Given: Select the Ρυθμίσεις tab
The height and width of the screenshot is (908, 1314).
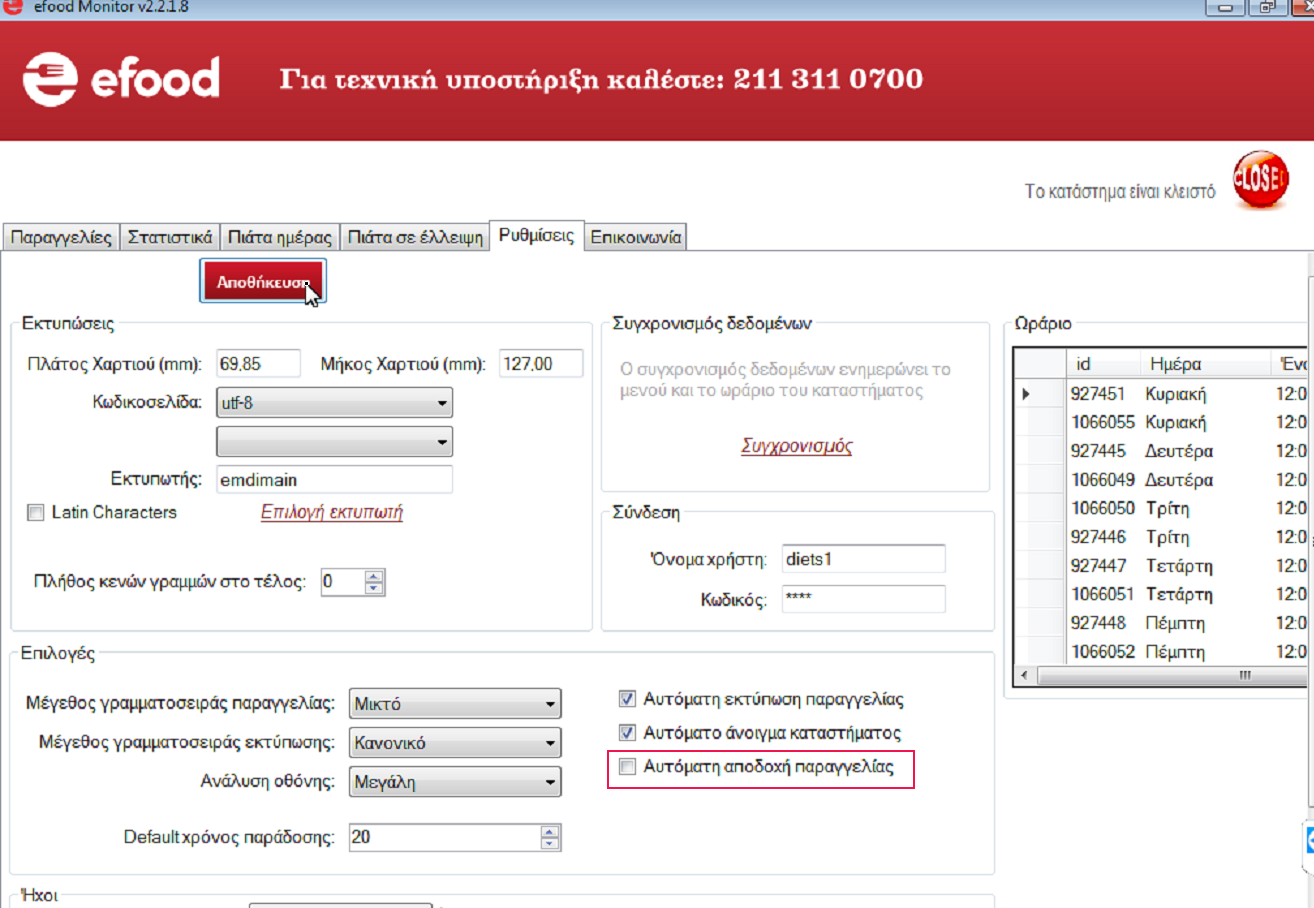Looking at the screenshot, I should (x=537, y=236).
